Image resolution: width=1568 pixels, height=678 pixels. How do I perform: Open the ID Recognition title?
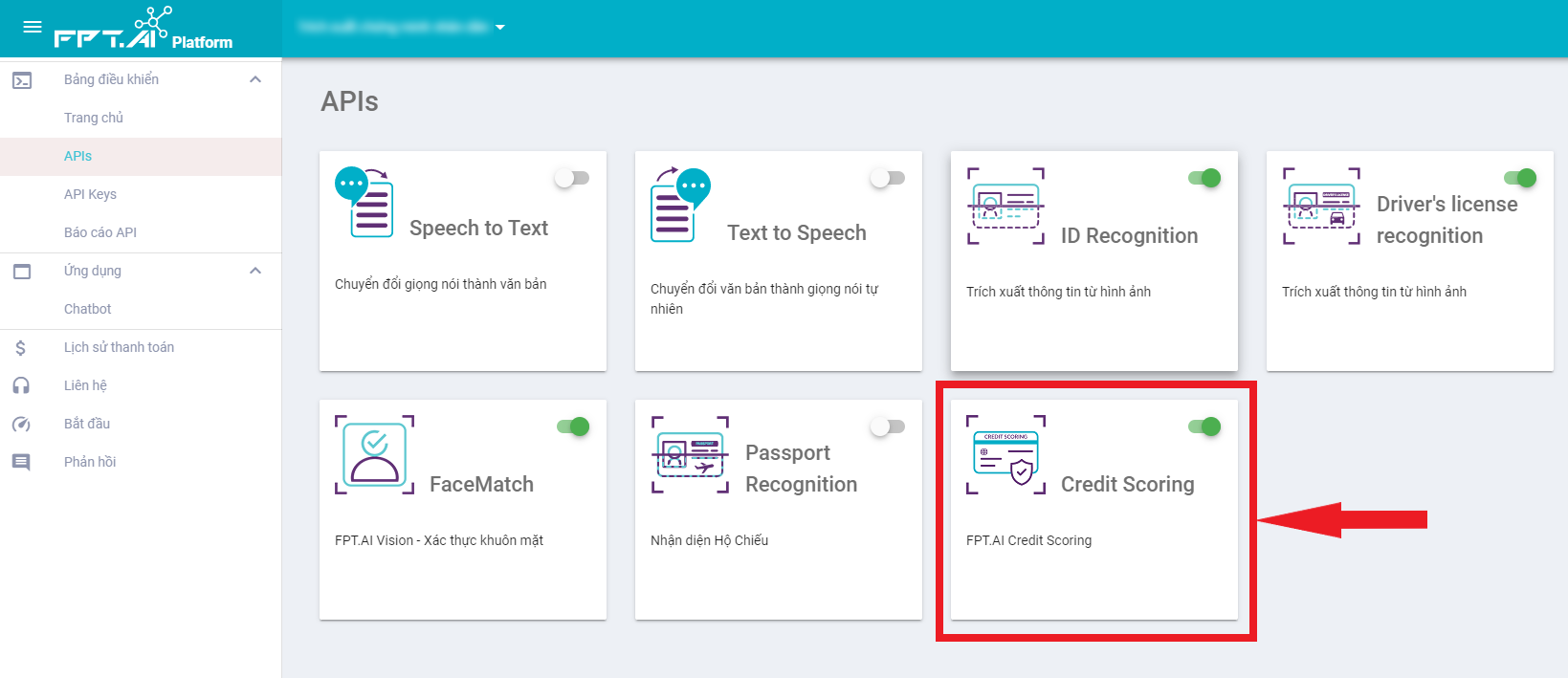(1129, 235)
